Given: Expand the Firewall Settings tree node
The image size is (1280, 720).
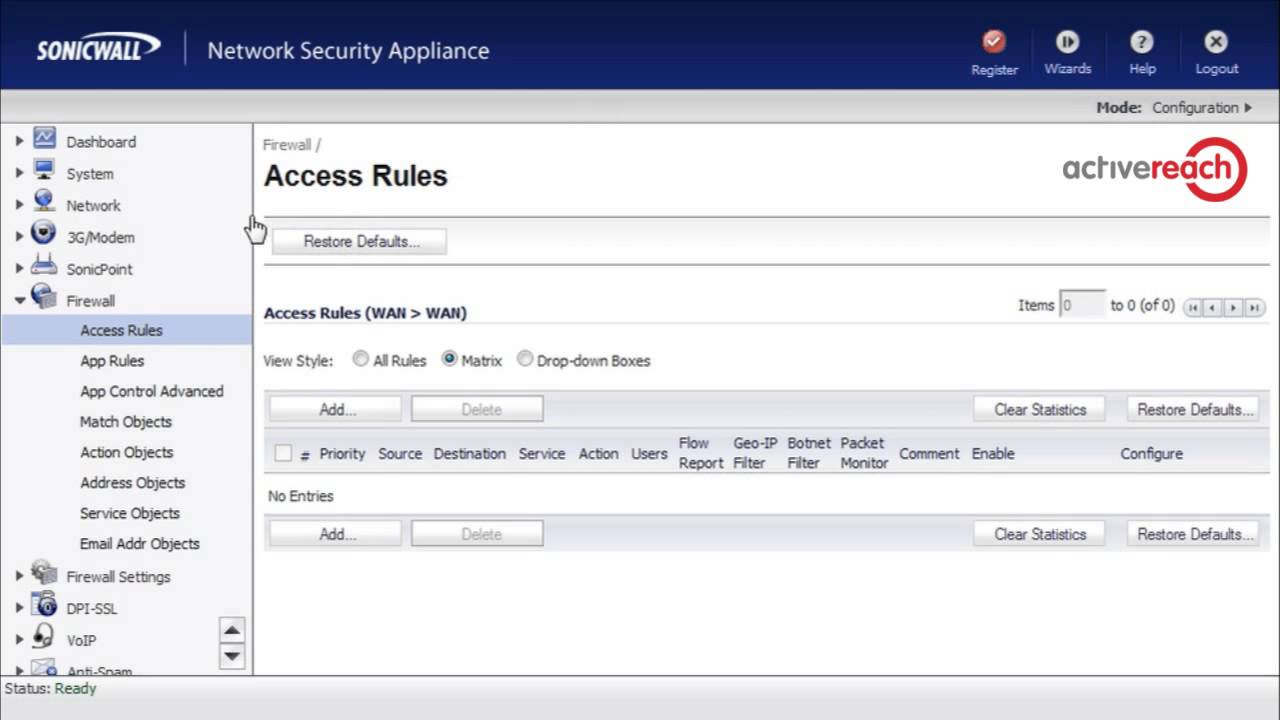Looking at the screenshot, I should coord(19,576).
